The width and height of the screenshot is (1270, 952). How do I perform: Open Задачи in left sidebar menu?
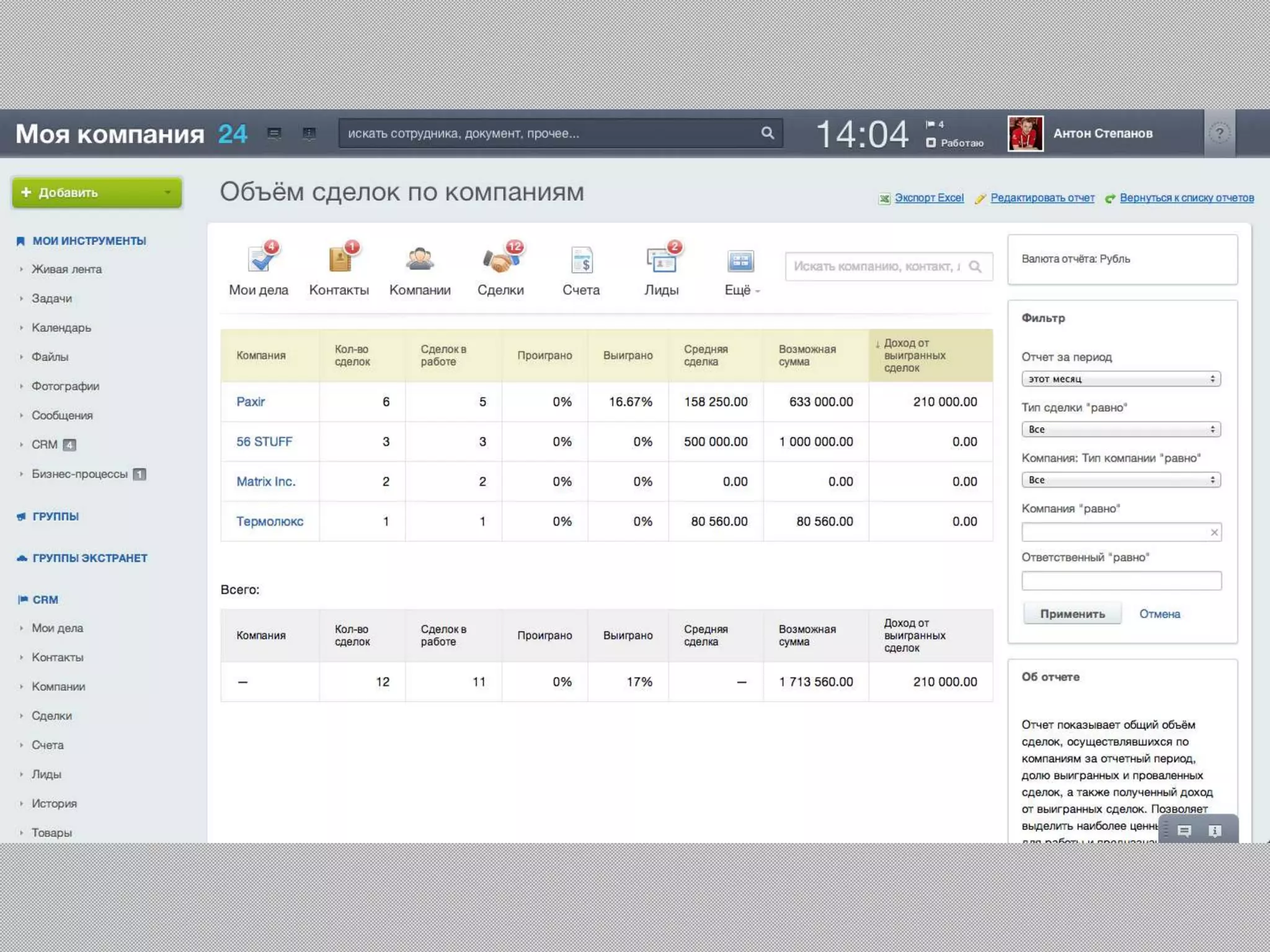52,299
